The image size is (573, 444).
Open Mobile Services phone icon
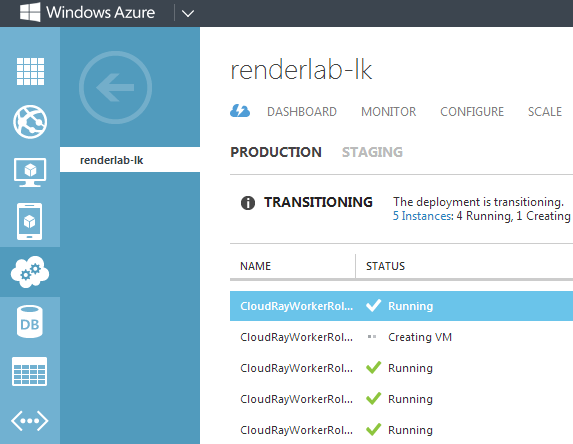tap(30, 221)
